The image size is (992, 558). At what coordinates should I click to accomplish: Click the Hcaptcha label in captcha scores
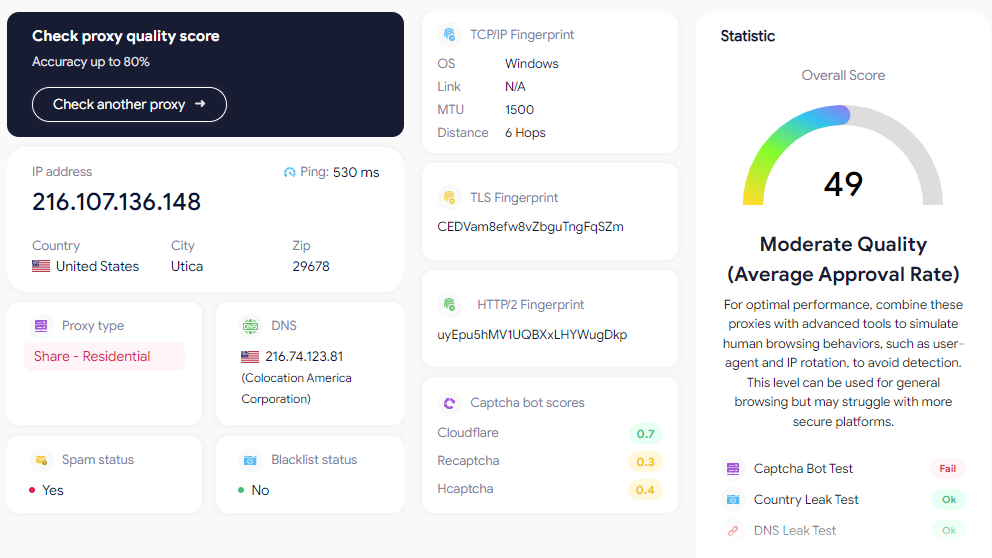465,488
